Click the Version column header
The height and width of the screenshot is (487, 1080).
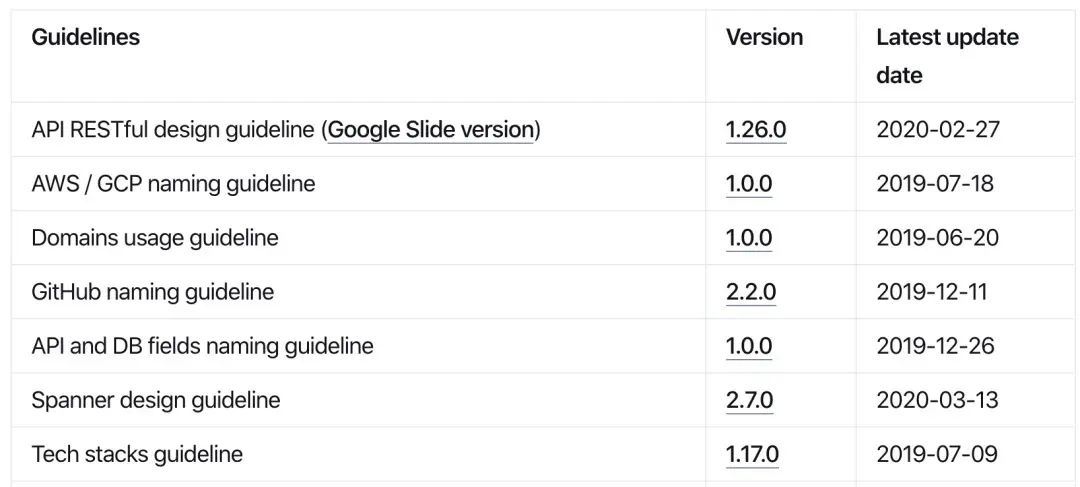point(764,38)
